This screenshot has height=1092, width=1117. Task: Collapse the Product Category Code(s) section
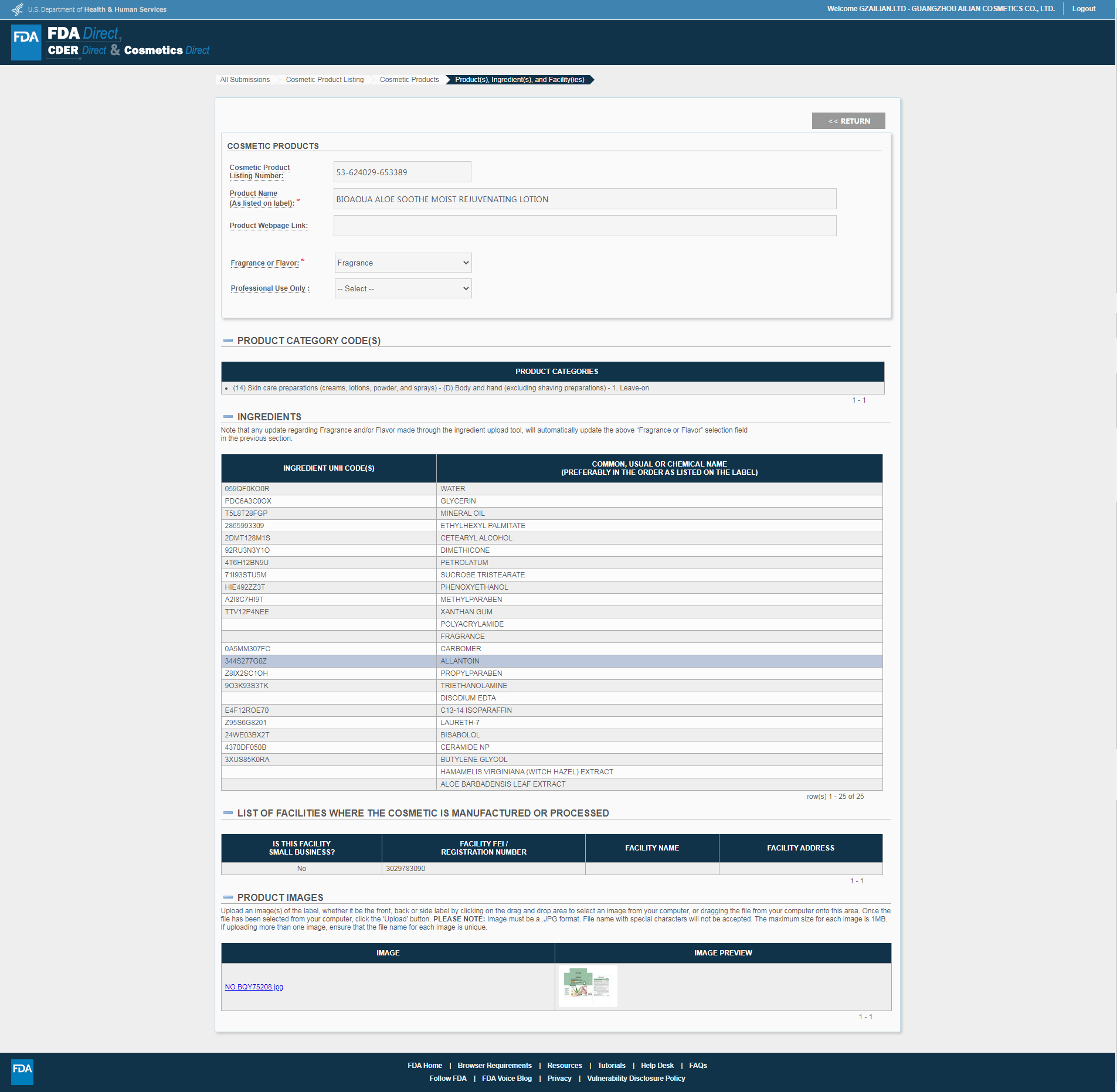tap(228, 341)
